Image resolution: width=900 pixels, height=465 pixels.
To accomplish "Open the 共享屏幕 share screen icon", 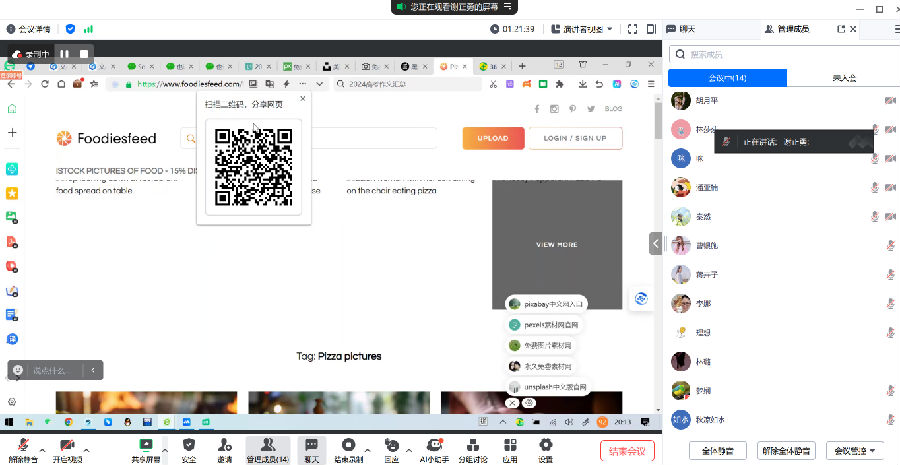I will [146, 445].
